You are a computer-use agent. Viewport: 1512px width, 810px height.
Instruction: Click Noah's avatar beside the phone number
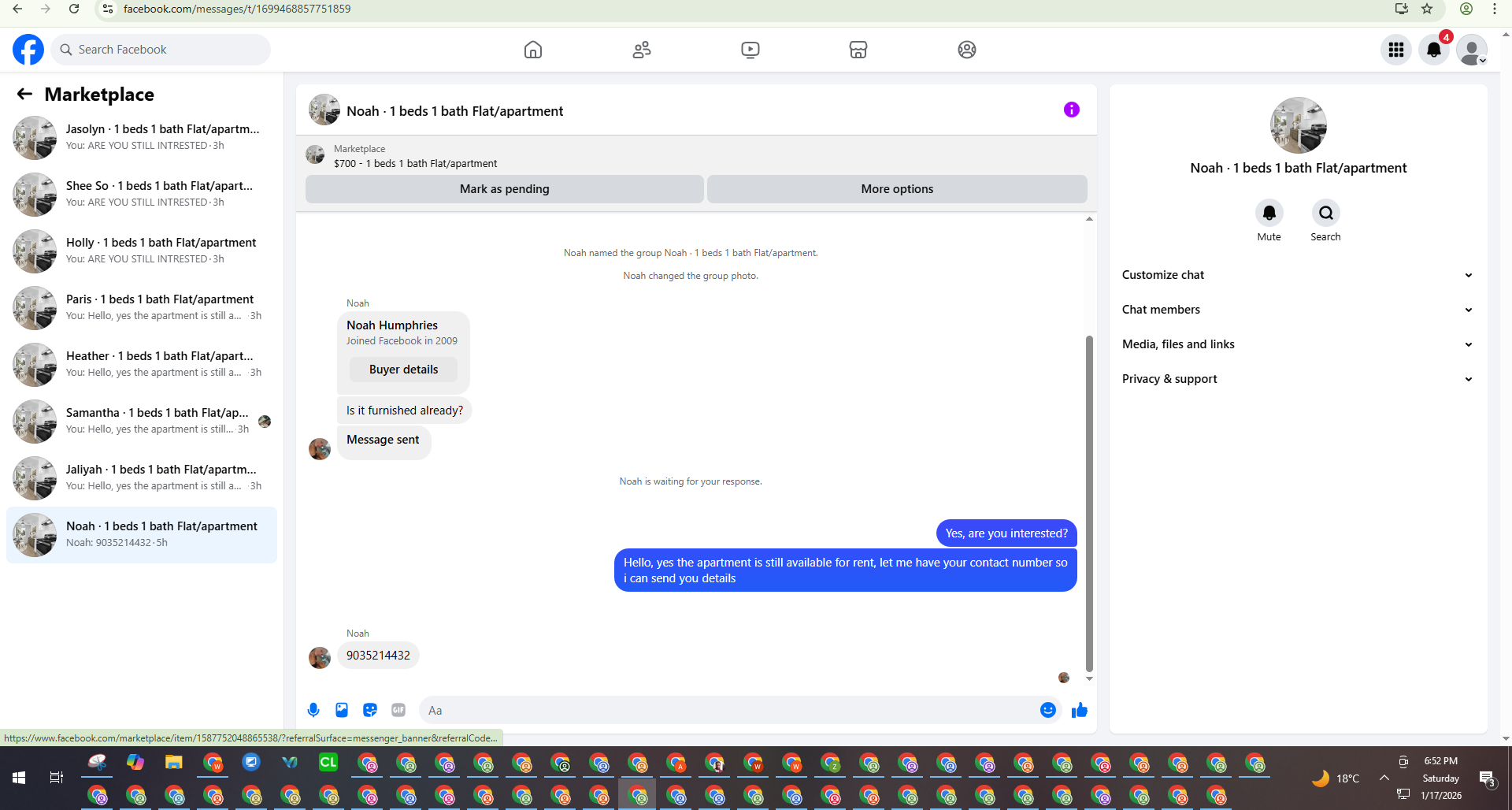[320, 658]
